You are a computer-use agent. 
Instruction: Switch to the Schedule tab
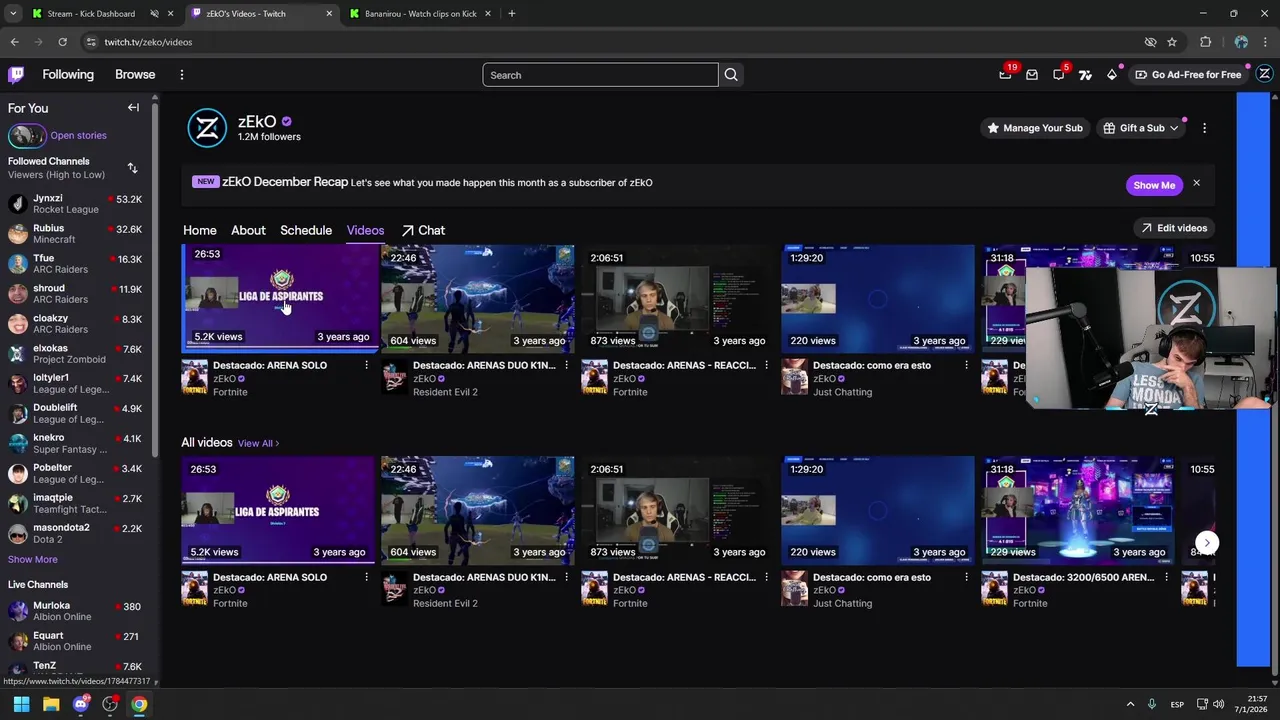(306, 230)
